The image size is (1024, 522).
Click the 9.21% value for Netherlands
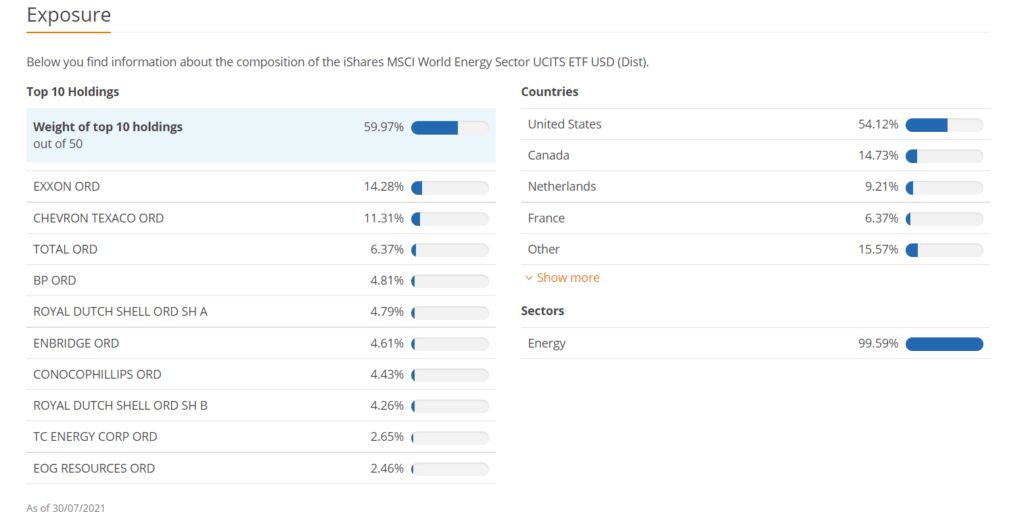tap(882, 187)
